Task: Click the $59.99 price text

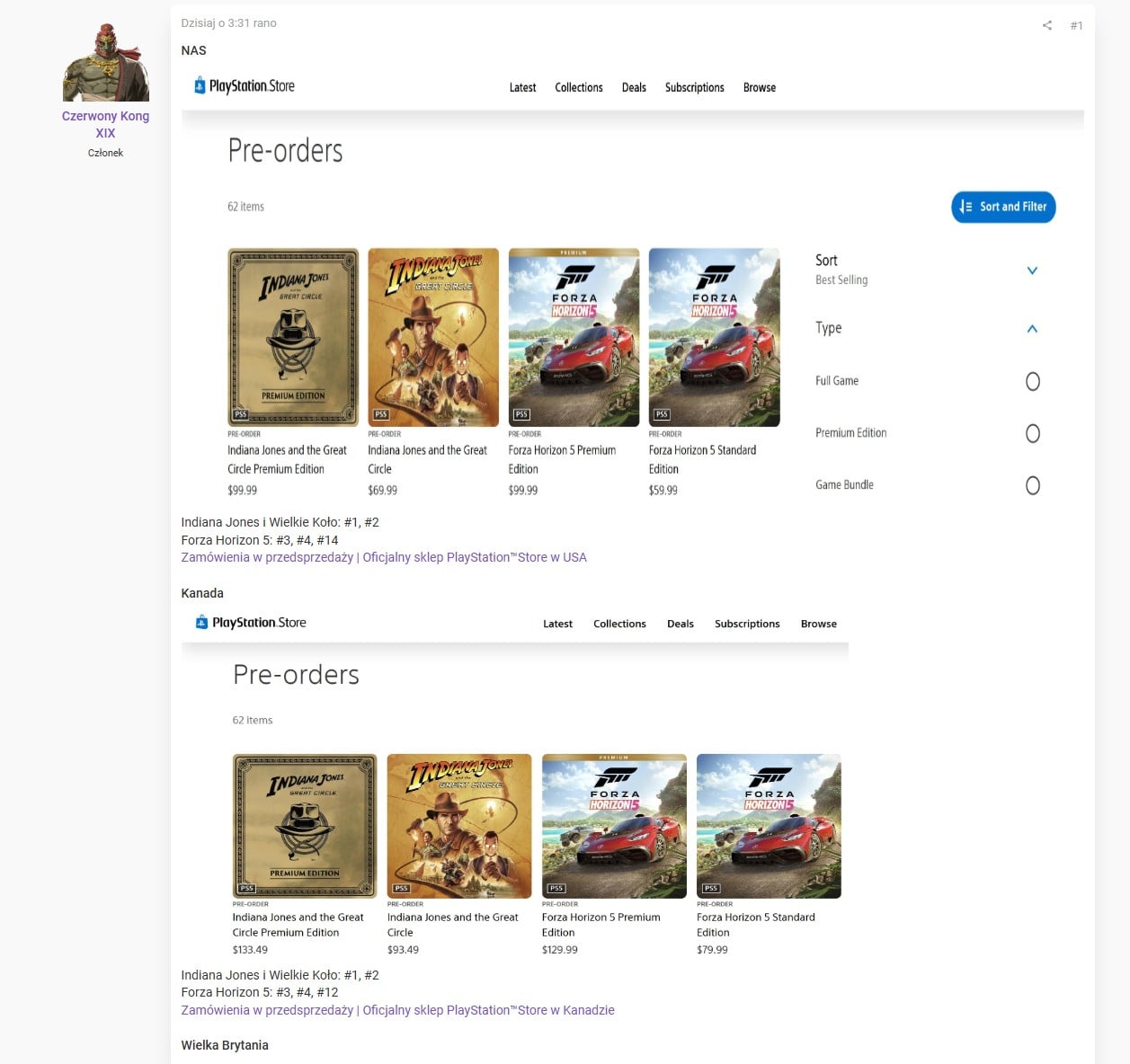Action: click(x=663, y=491)
